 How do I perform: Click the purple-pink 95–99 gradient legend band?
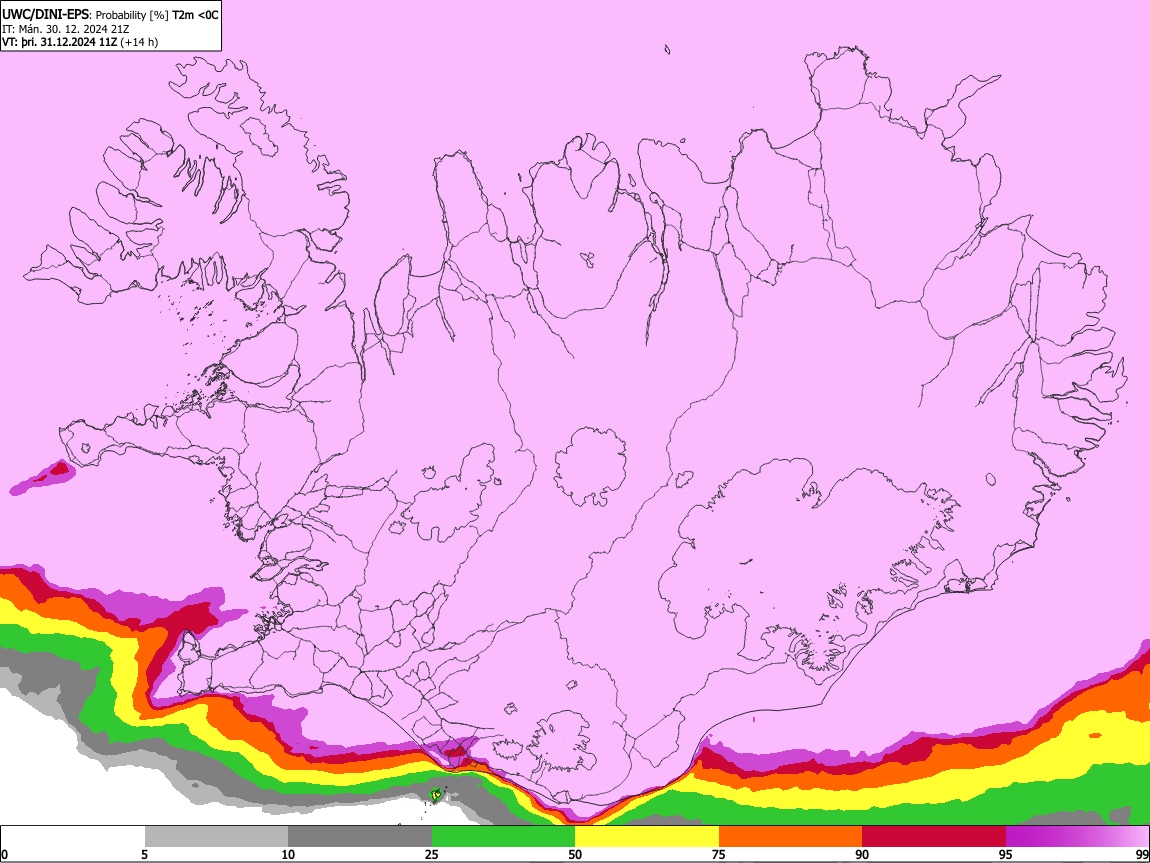tap(1077, 837)
